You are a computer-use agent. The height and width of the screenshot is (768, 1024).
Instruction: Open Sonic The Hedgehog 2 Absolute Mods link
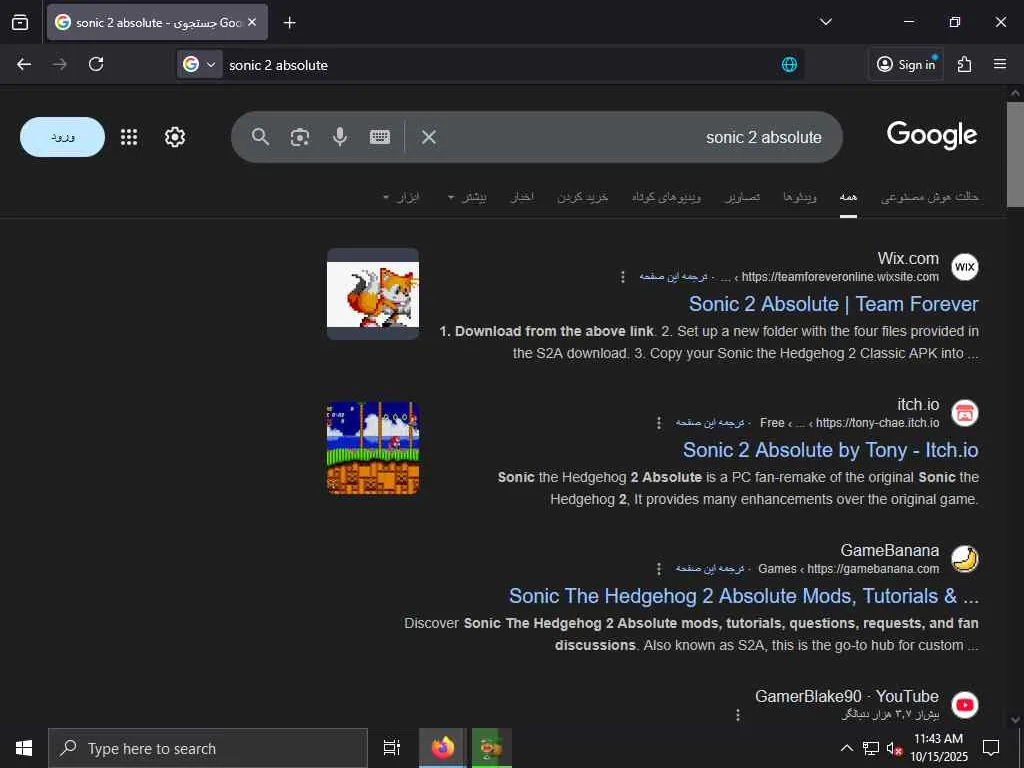coord(744,596)
